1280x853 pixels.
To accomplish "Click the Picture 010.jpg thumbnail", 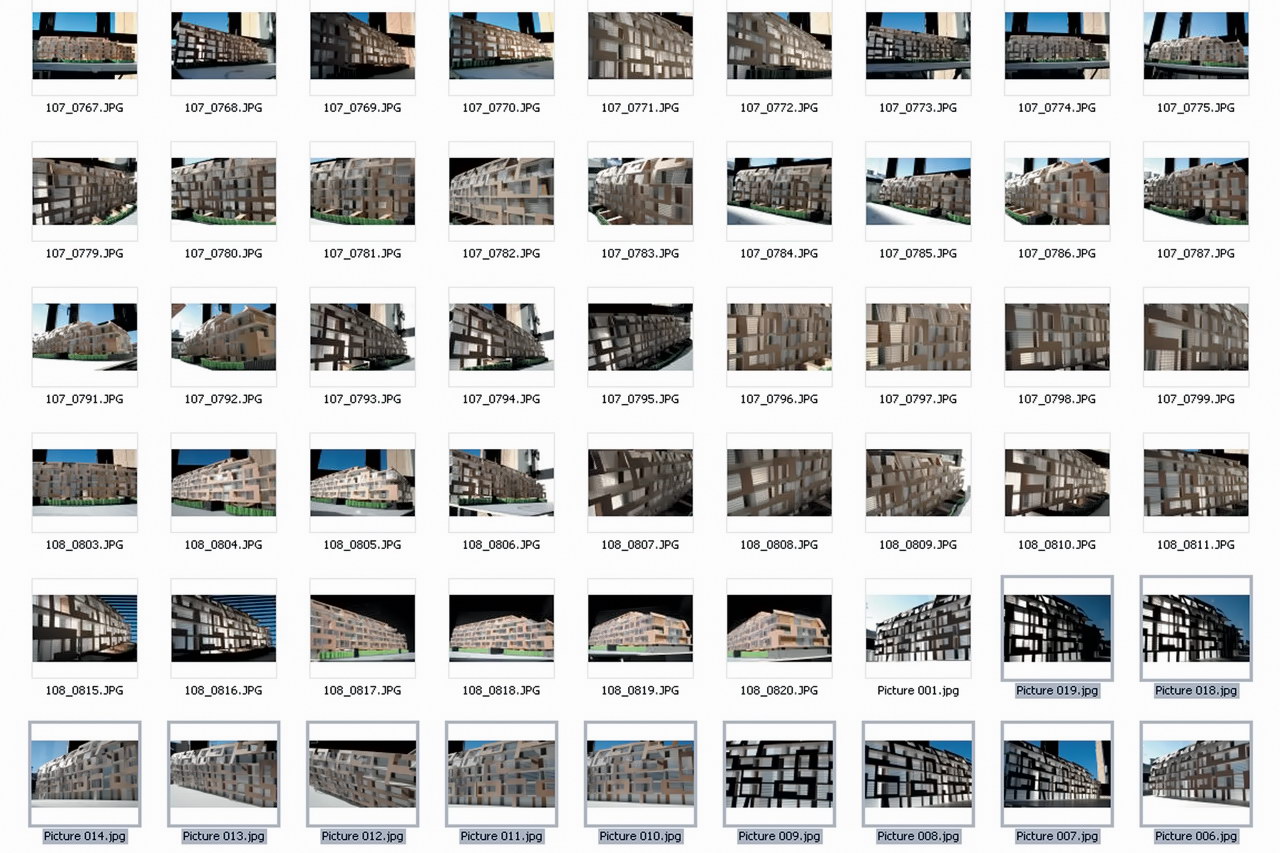I will pyautogui.click(x=640, y=774).
